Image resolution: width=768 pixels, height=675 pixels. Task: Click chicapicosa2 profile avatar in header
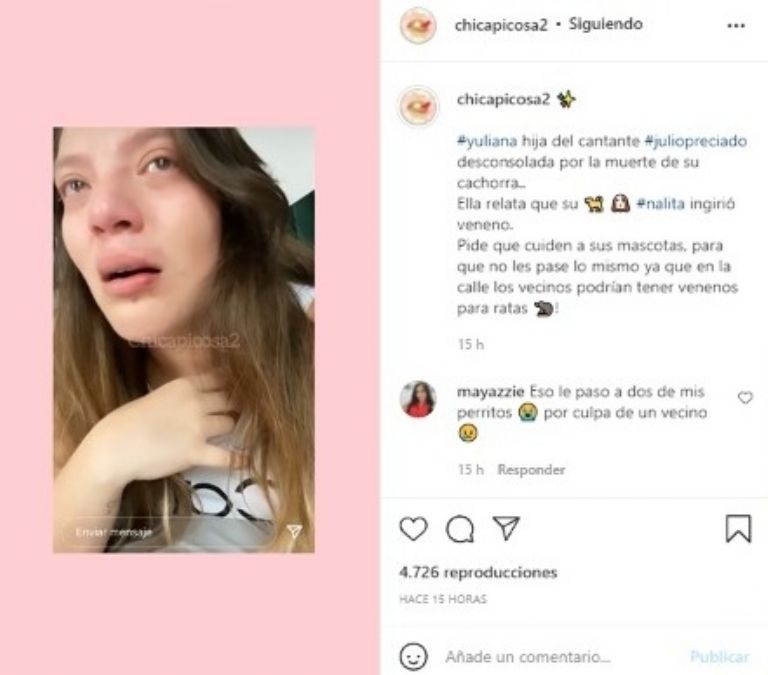(x=418, y=25)
